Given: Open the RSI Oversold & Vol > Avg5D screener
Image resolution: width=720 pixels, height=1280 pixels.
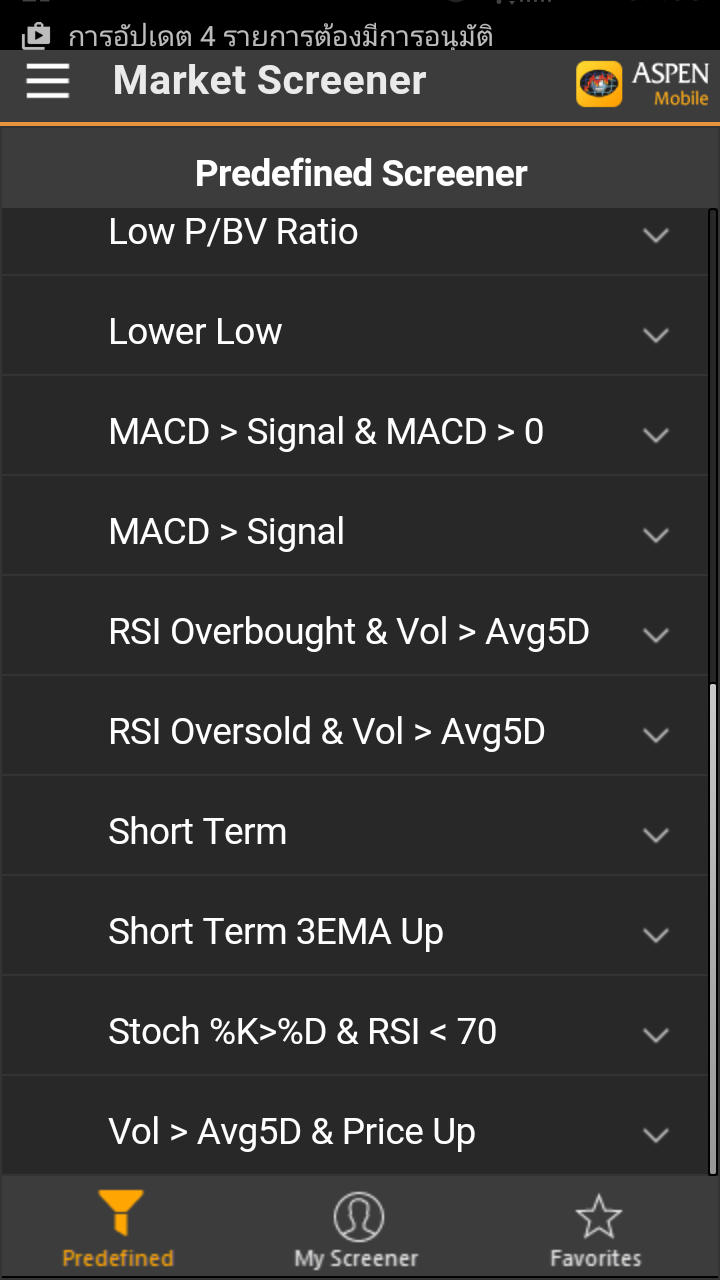Looking at the screenshot, I should 354,732.
